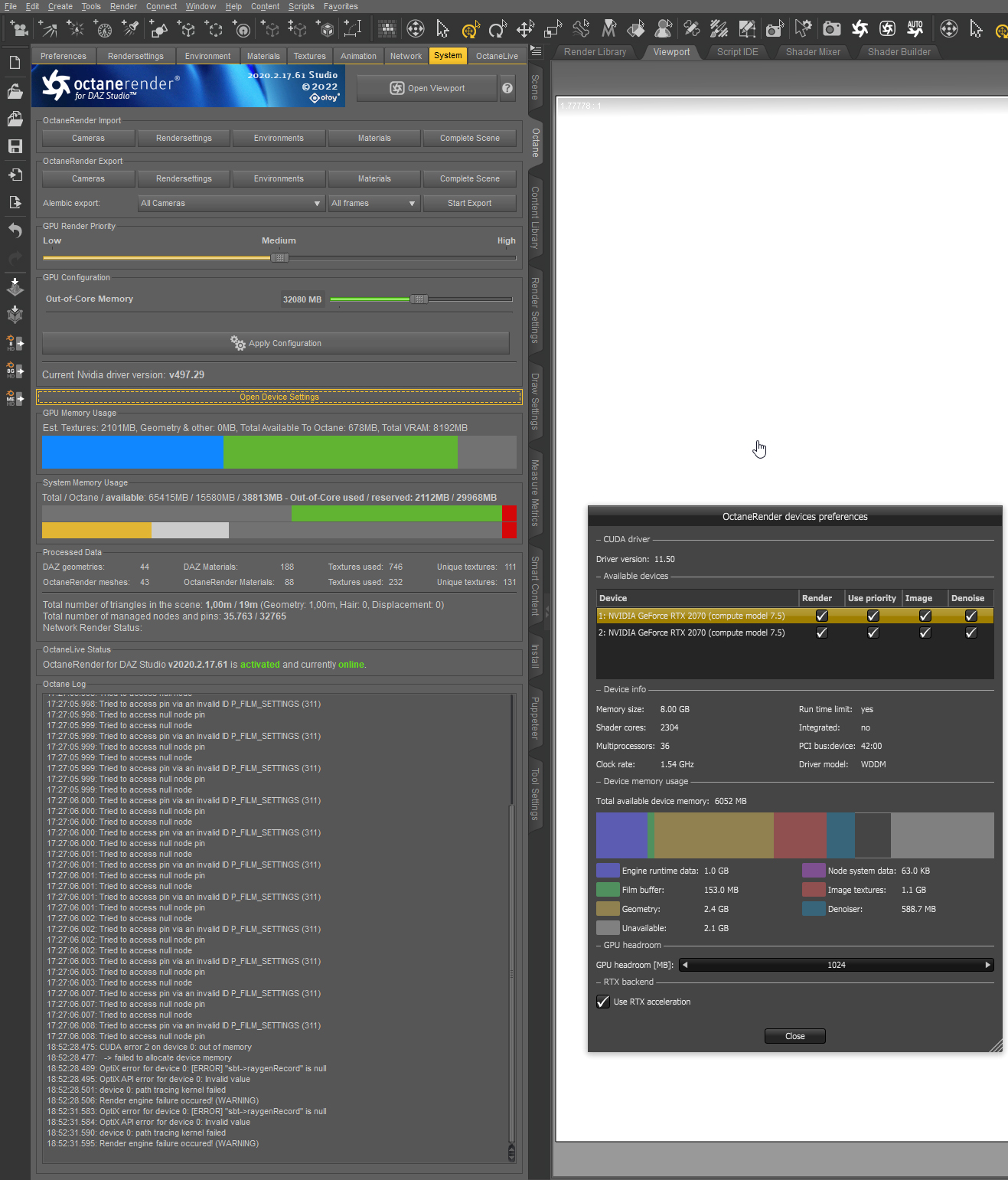The height and width of the screenshot is (1180, 1008).
Task: Click the GPU Render Priority slider handle
Action: click(279, 258)
